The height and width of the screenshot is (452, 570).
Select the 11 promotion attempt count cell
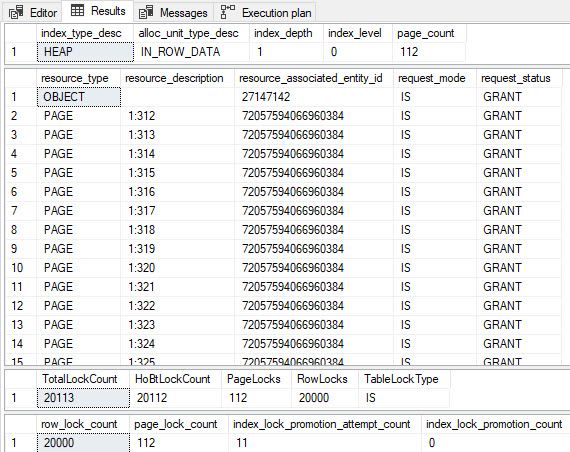tap(325, 443)
